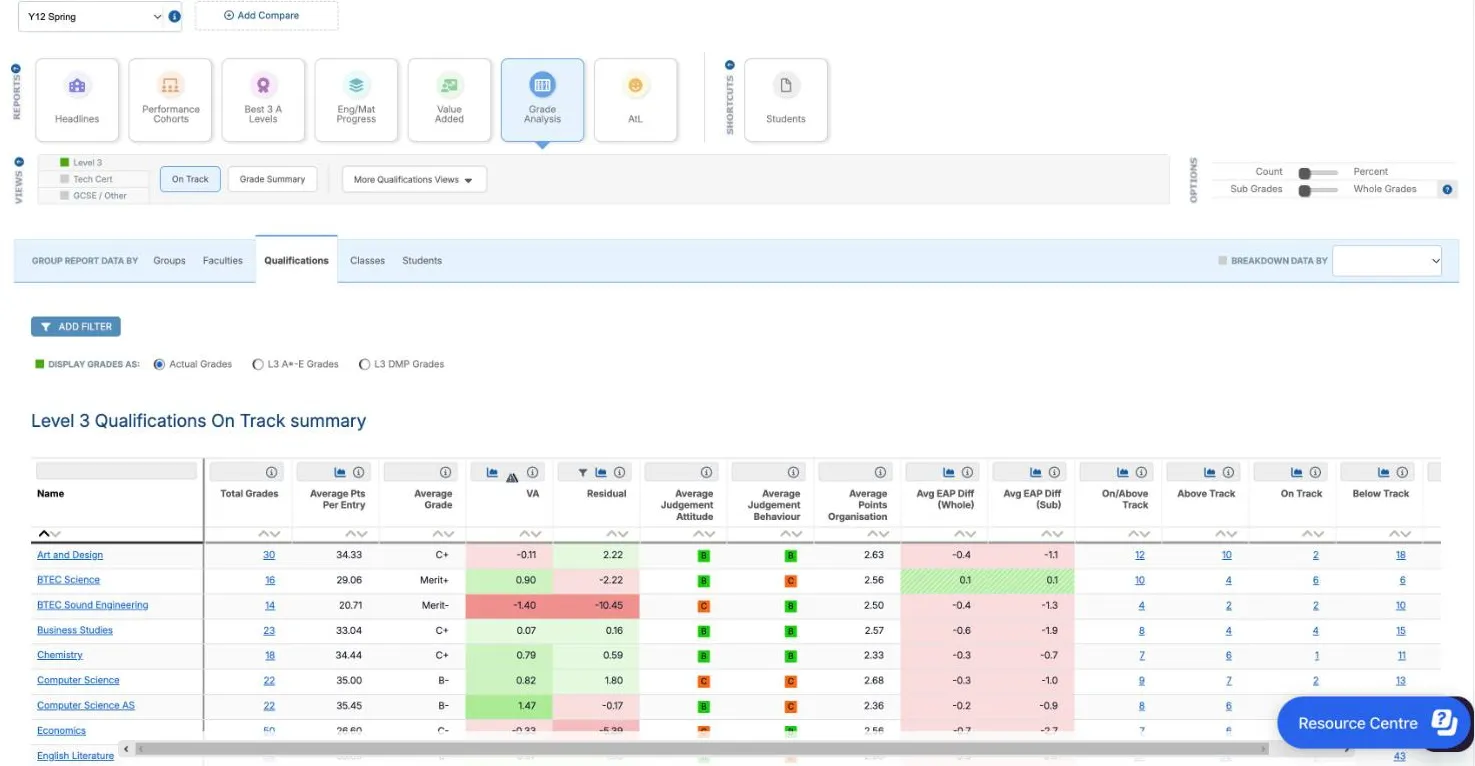Viewport: 1475px width, 766px height.
Task: Switch to the Groups tab
Action: (x=169, y=260)
